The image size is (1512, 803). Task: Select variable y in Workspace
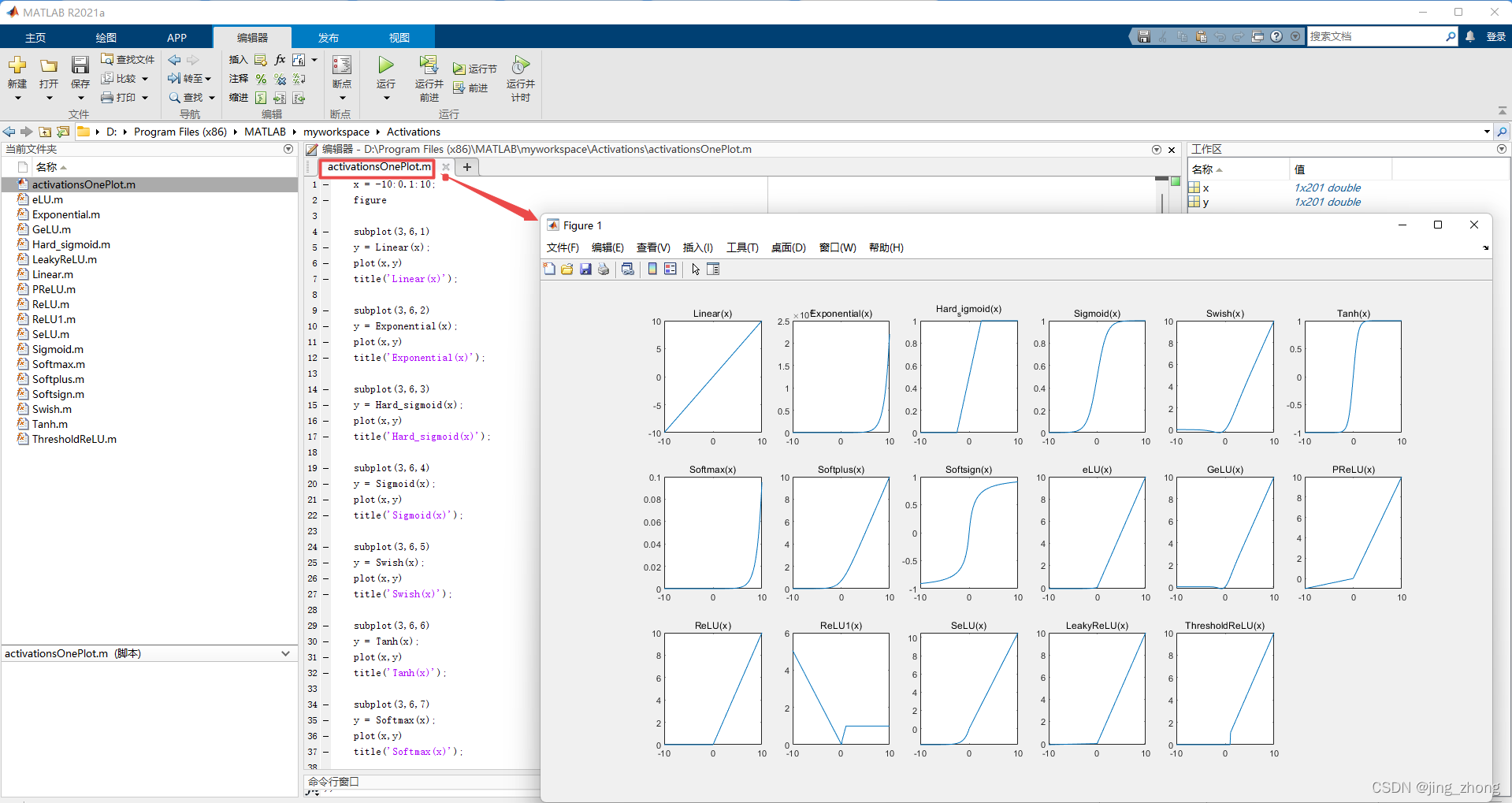(1206, 202)
